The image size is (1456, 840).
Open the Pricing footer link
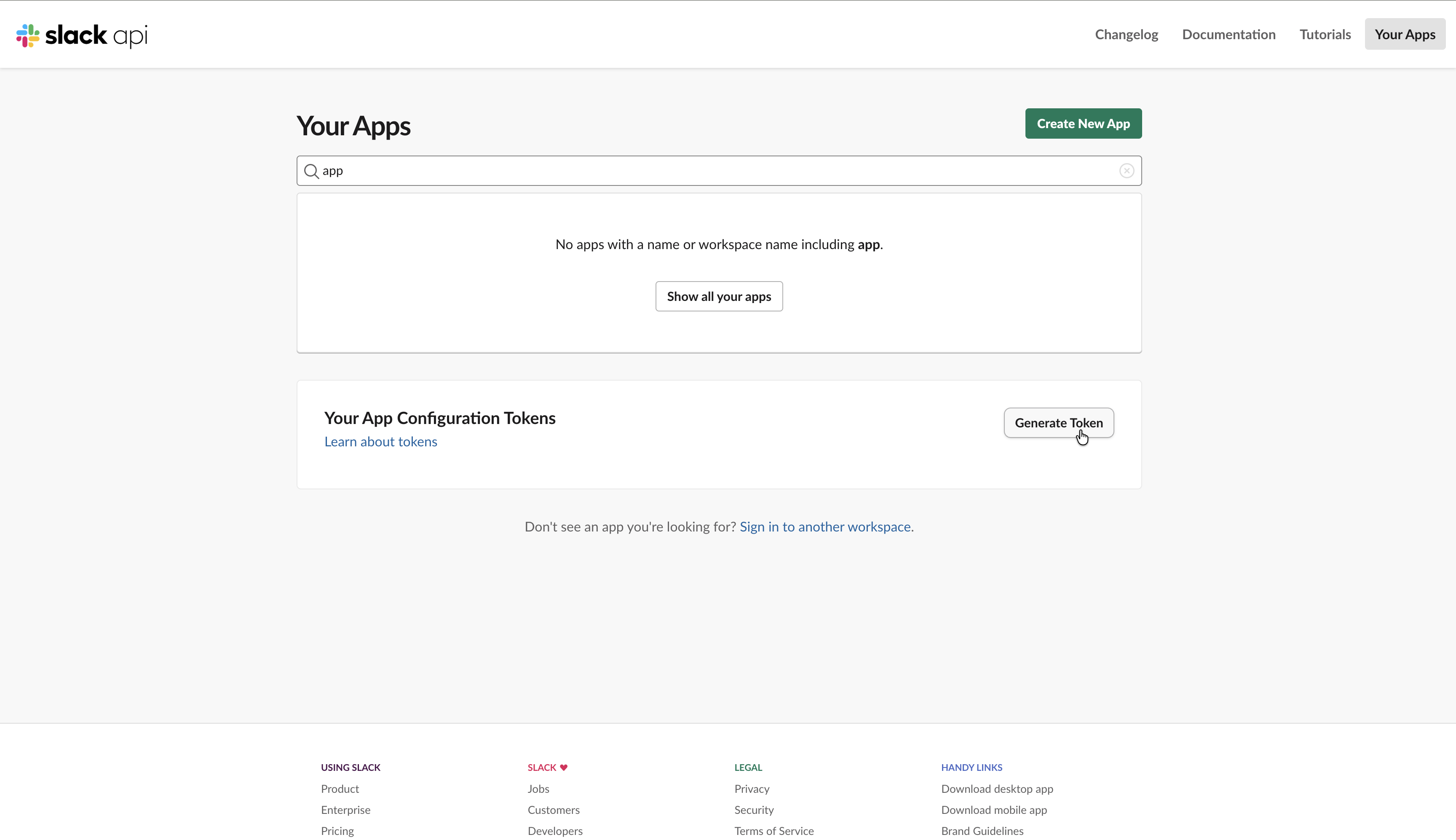point(337,831)
